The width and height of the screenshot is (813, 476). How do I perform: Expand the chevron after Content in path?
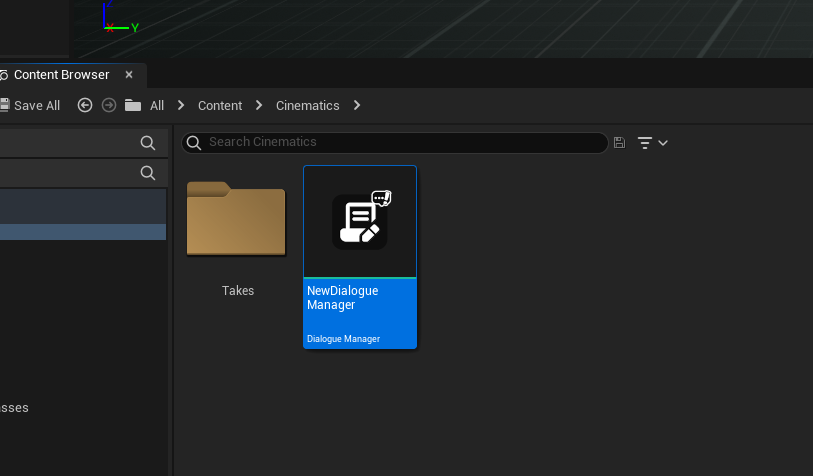click(259, 105)
